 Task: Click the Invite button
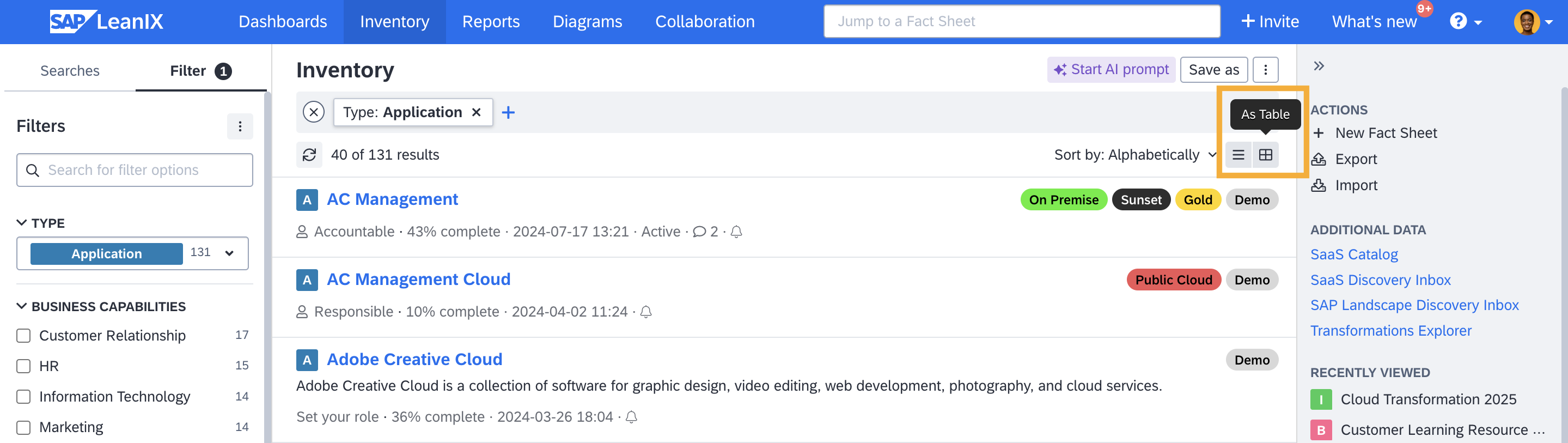[1270, 21]
